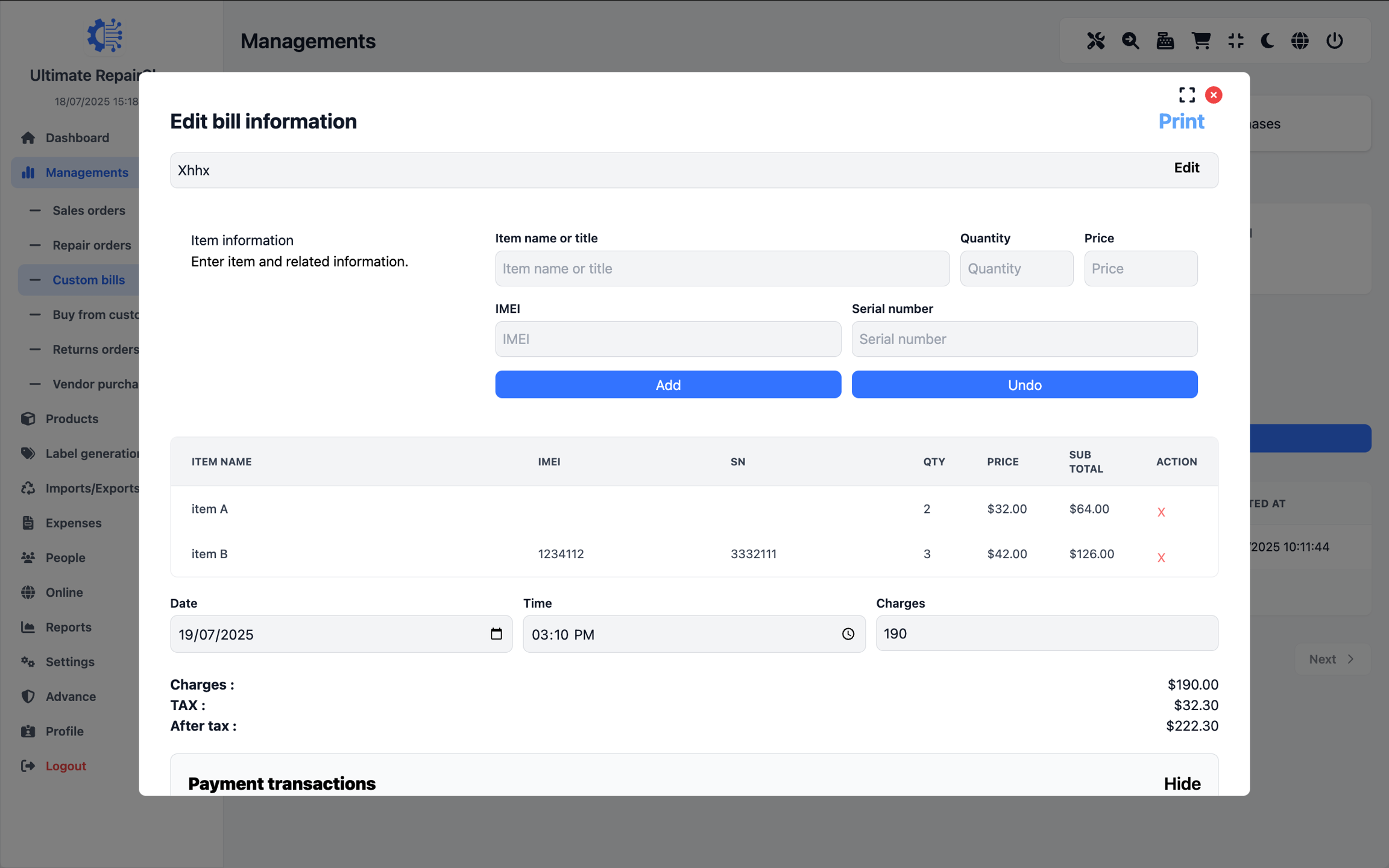Viewport: 1389px width, 868px height.
Task: Click the repair tools icon in top toolbar
Action: pyautogui.click(x=1095, y=40)
